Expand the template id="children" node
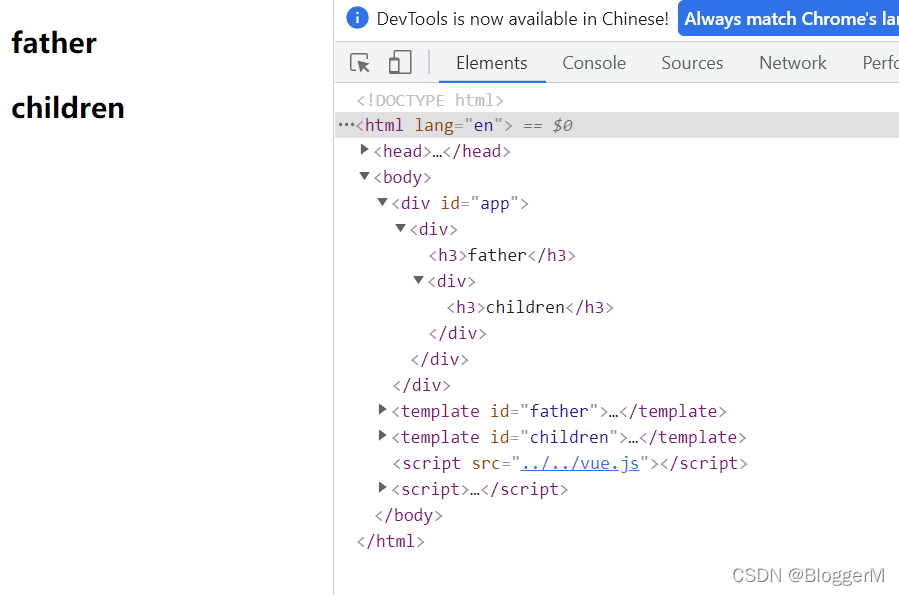899x595 pixels. pyautogui.click(x=382, y=436)
